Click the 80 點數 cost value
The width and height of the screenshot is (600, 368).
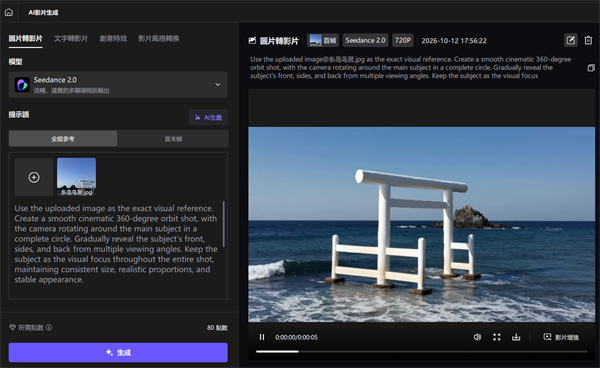[217, 328]
